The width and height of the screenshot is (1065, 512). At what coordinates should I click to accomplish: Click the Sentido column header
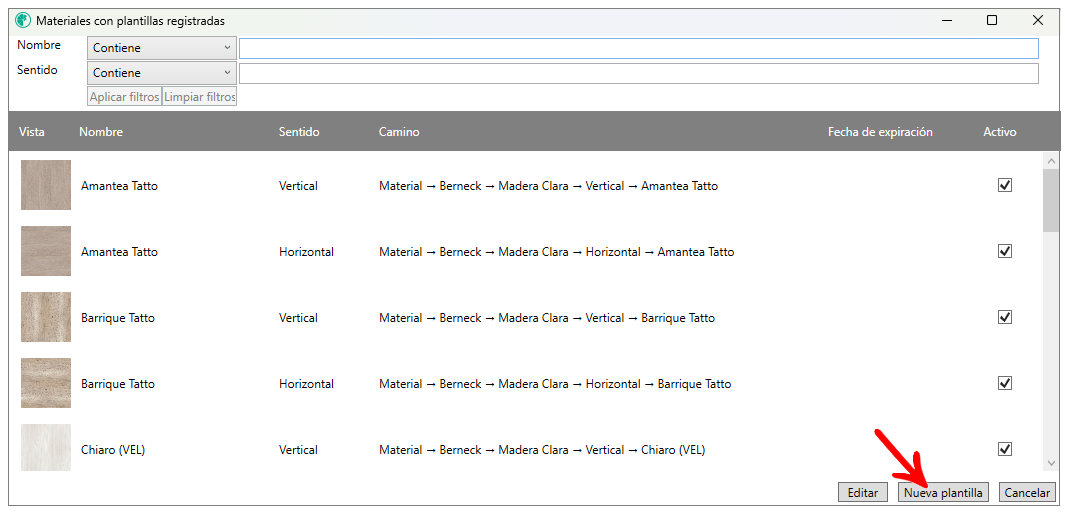click(x=299, y=132)
